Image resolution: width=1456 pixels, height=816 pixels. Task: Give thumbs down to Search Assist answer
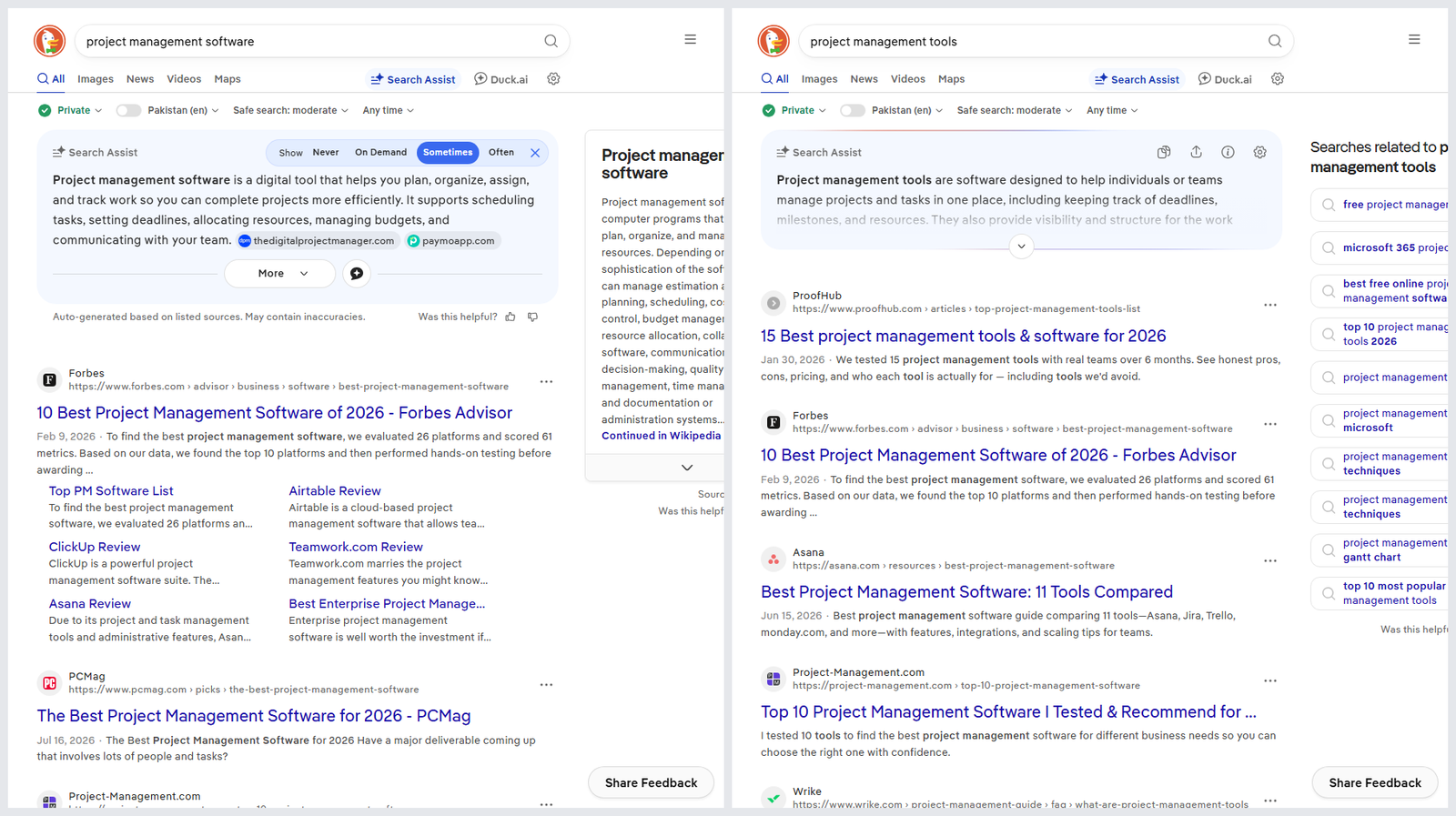click(x=533, y=317)
